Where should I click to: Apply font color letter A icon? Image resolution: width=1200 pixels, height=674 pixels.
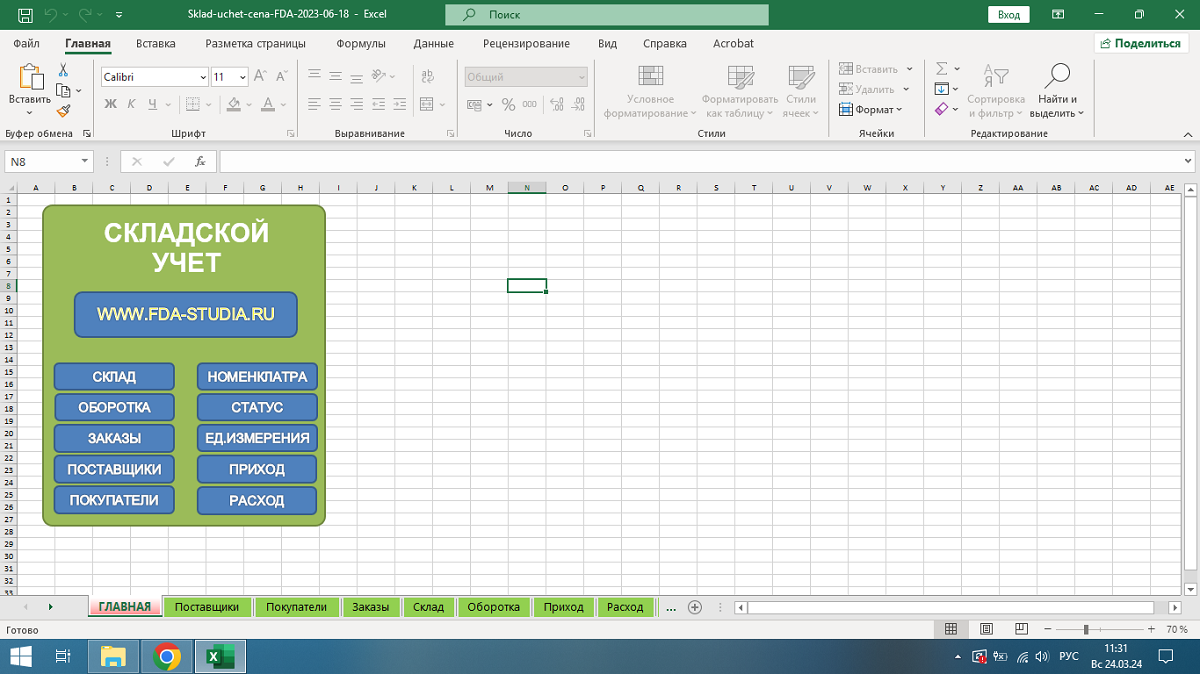(x=267, y=104)
